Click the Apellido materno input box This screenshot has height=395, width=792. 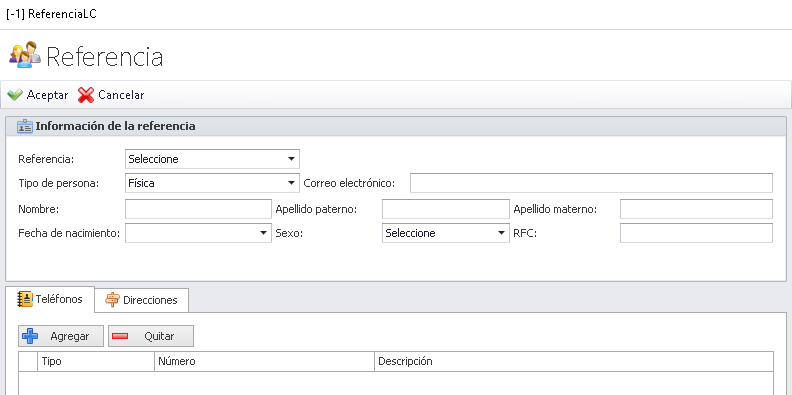coord(697,209)
